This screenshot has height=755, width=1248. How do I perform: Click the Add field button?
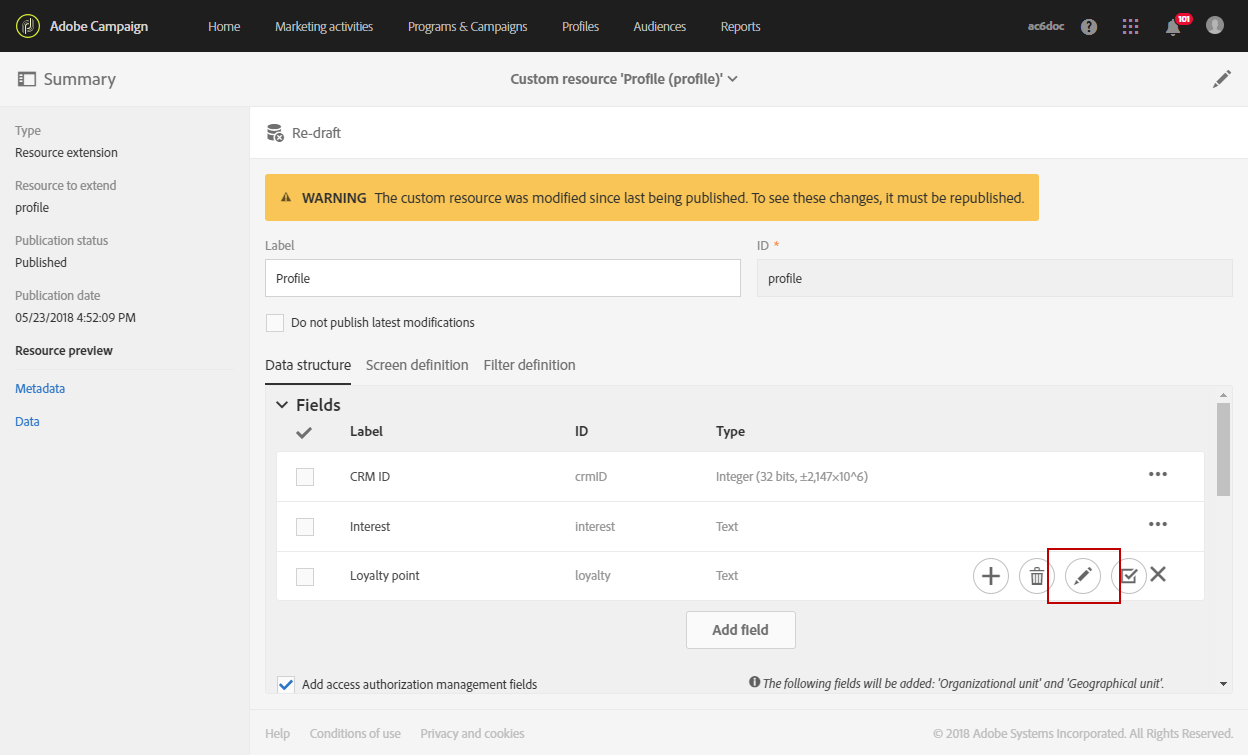(740, 630)
